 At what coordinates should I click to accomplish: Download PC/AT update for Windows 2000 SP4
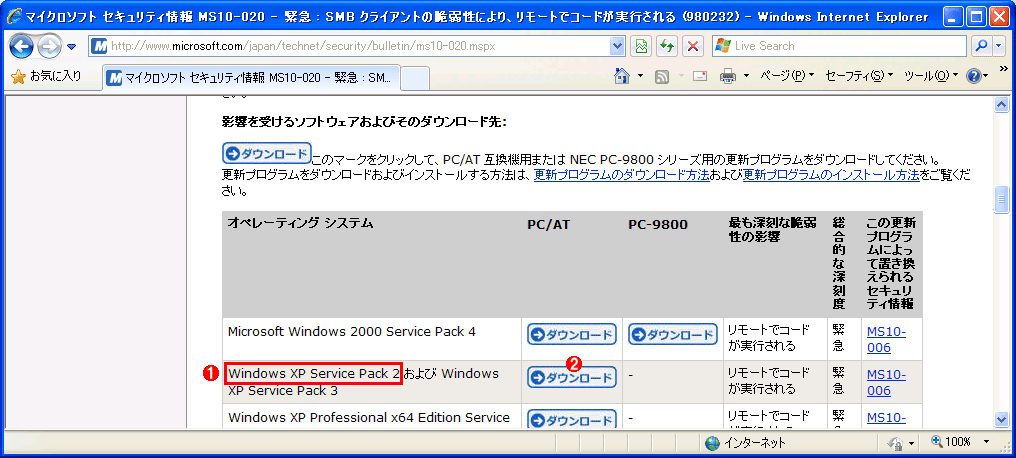(x=572, y=334)
